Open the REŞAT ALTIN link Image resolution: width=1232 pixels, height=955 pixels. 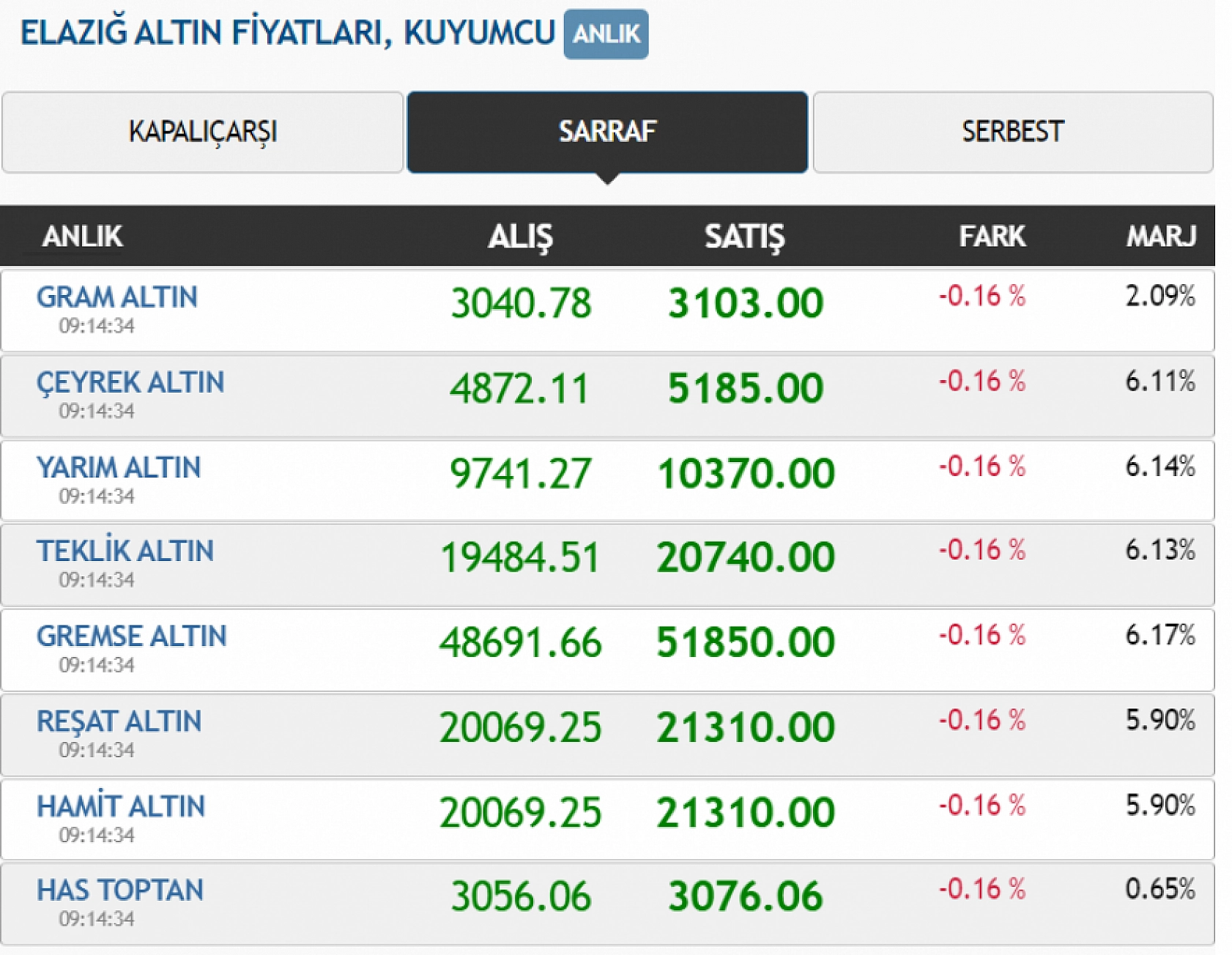[119, 721]
